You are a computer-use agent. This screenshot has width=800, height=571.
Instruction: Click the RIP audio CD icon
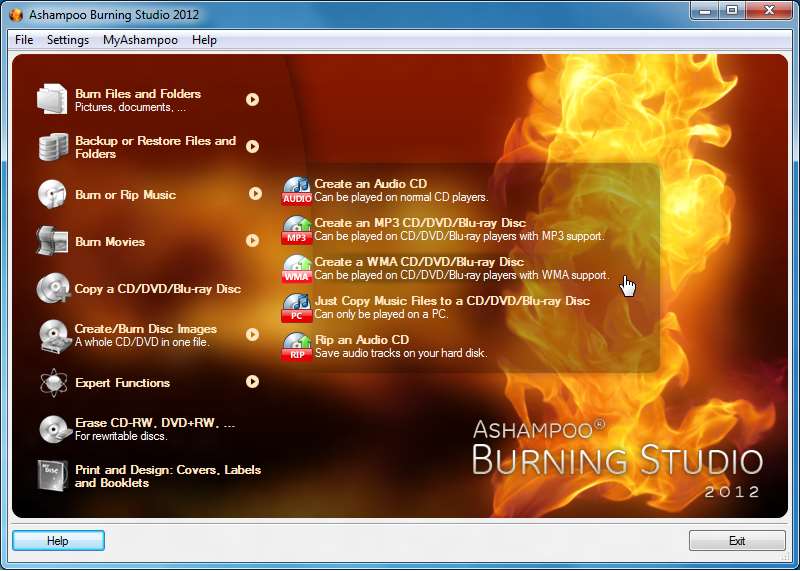pos(297,347)
